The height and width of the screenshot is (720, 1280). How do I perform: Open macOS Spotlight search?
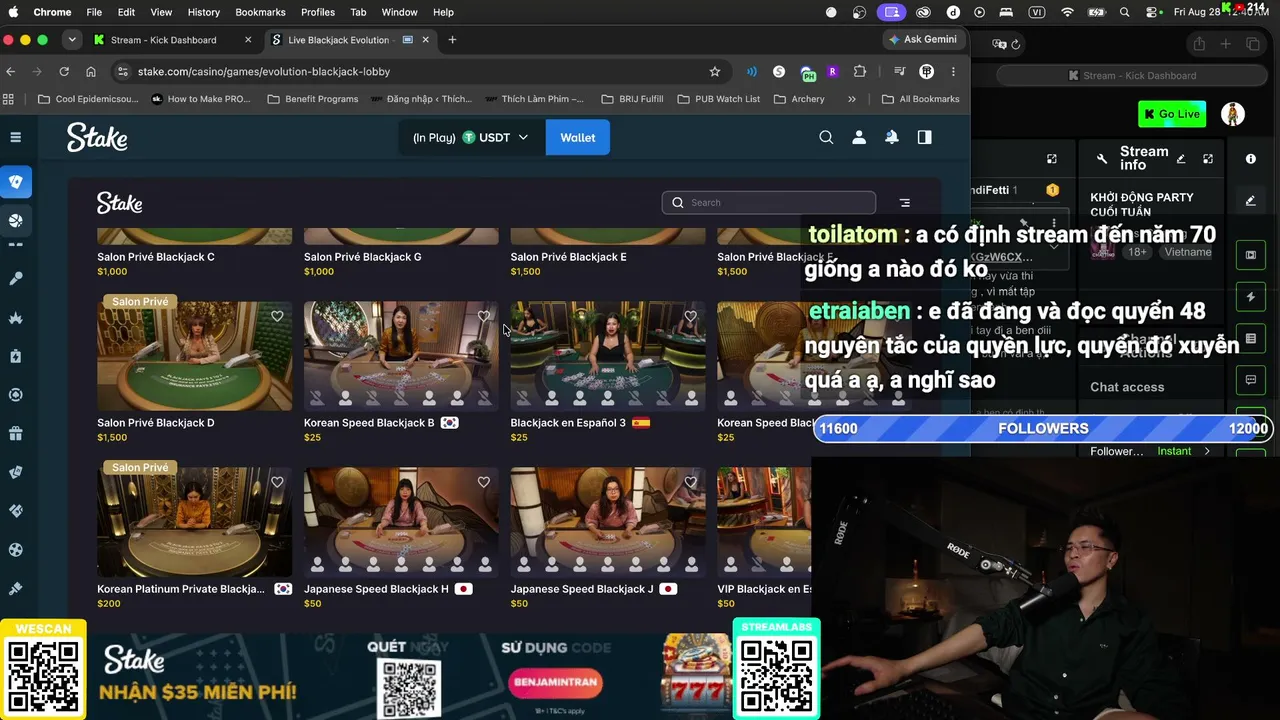[x=1125, y=12]
